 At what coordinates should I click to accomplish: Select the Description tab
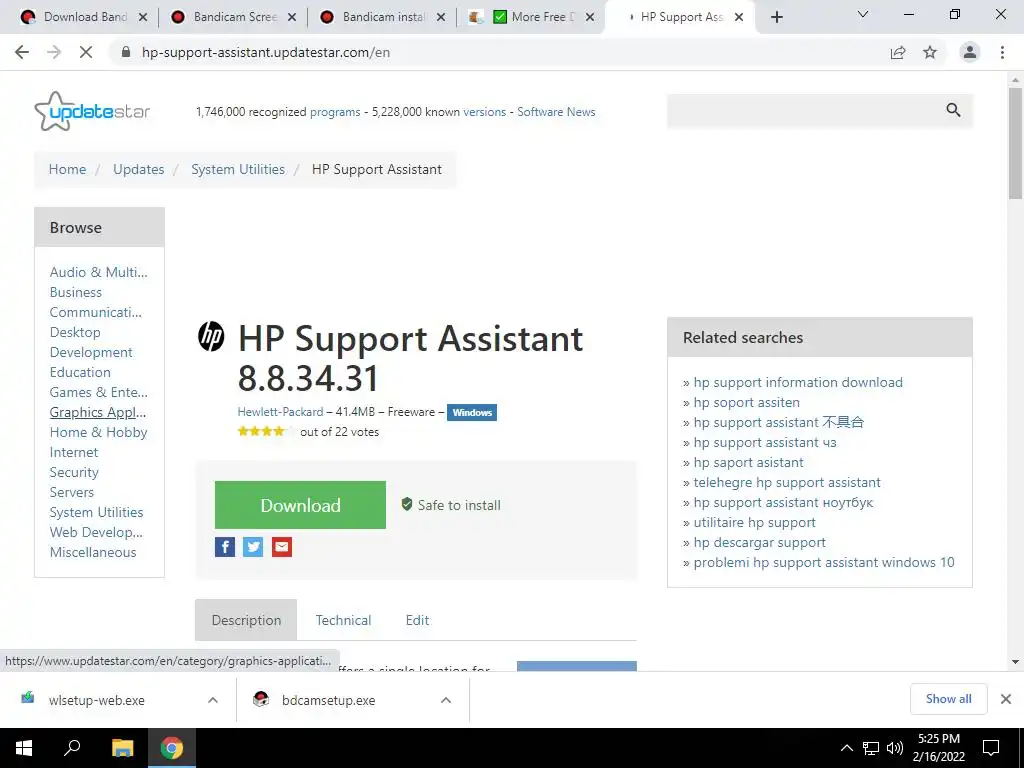(246, 620)
